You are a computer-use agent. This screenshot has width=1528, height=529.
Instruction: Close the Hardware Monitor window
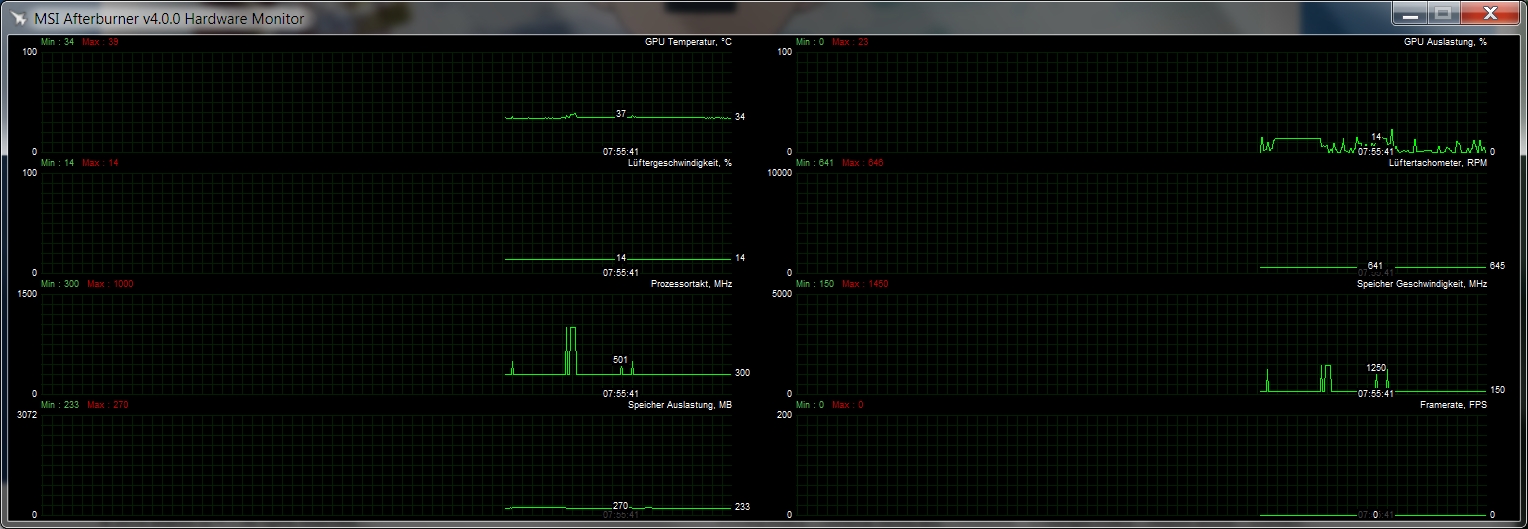[x=1491, y=12]
